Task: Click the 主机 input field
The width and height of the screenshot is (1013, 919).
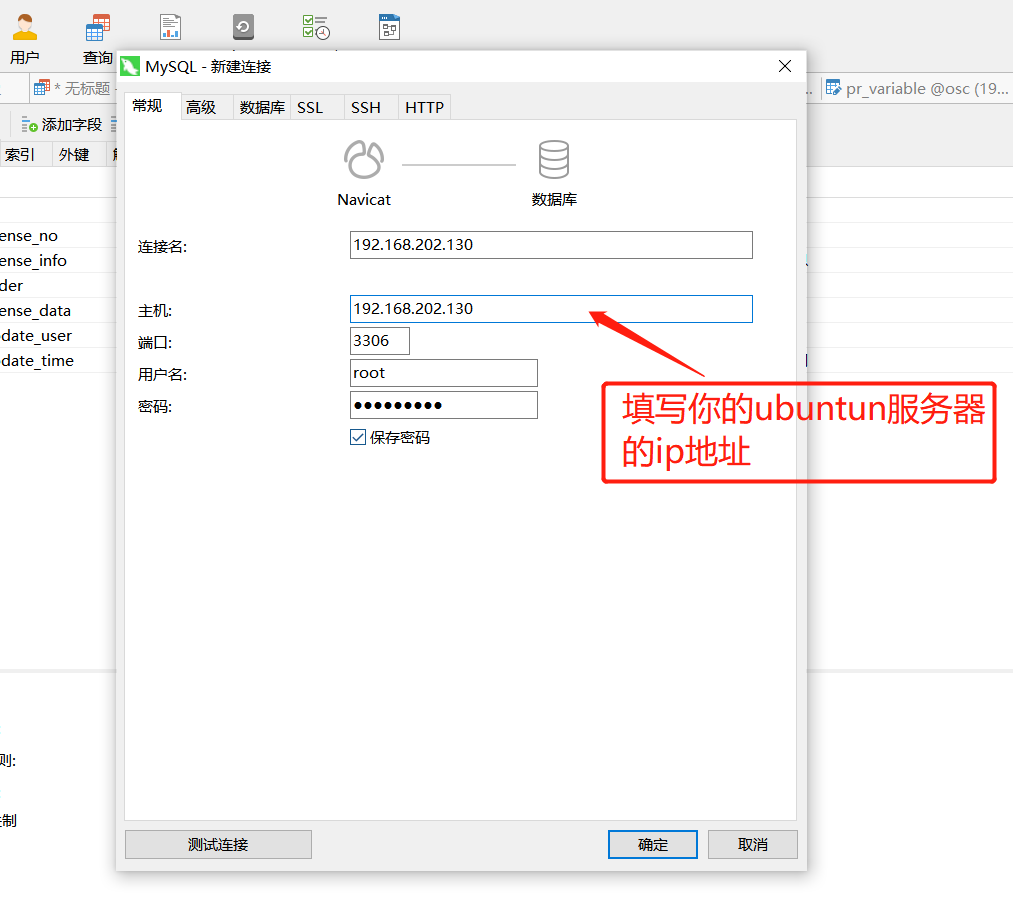Action: (551, 309)
